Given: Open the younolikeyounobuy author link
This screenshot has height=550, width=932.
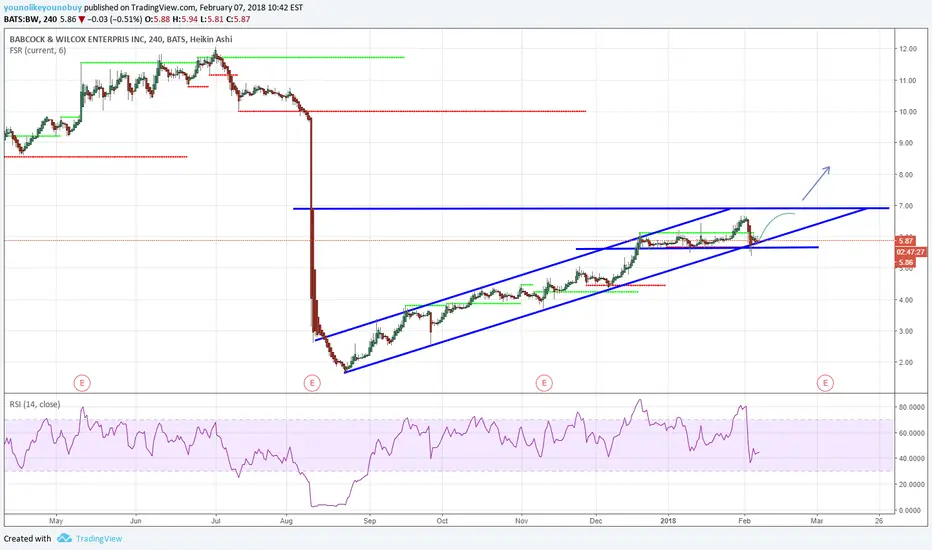Looking at the screenshot, I should [x=43, y=8].
